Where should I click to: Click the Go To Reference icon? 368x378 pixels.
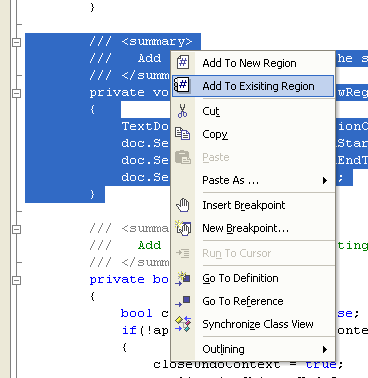tap(183, 301)
